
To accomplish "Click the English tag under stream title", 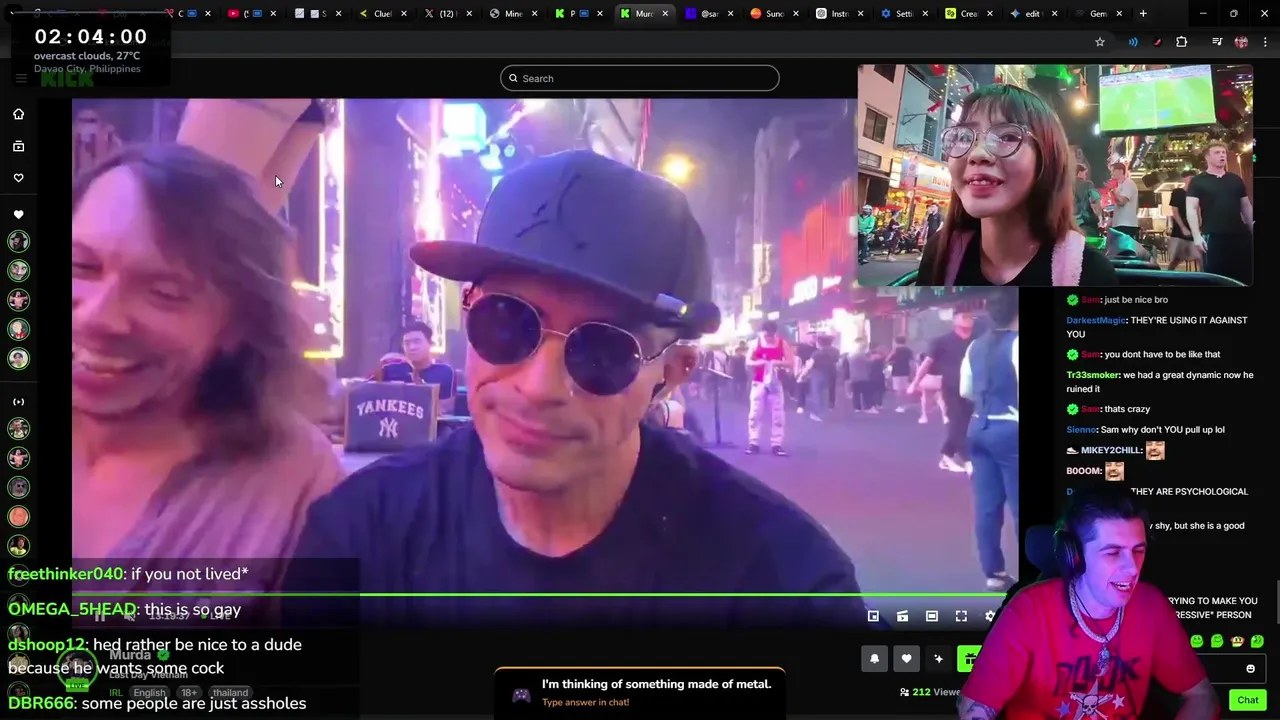I will pyautogui.click(x=149, y=693).
